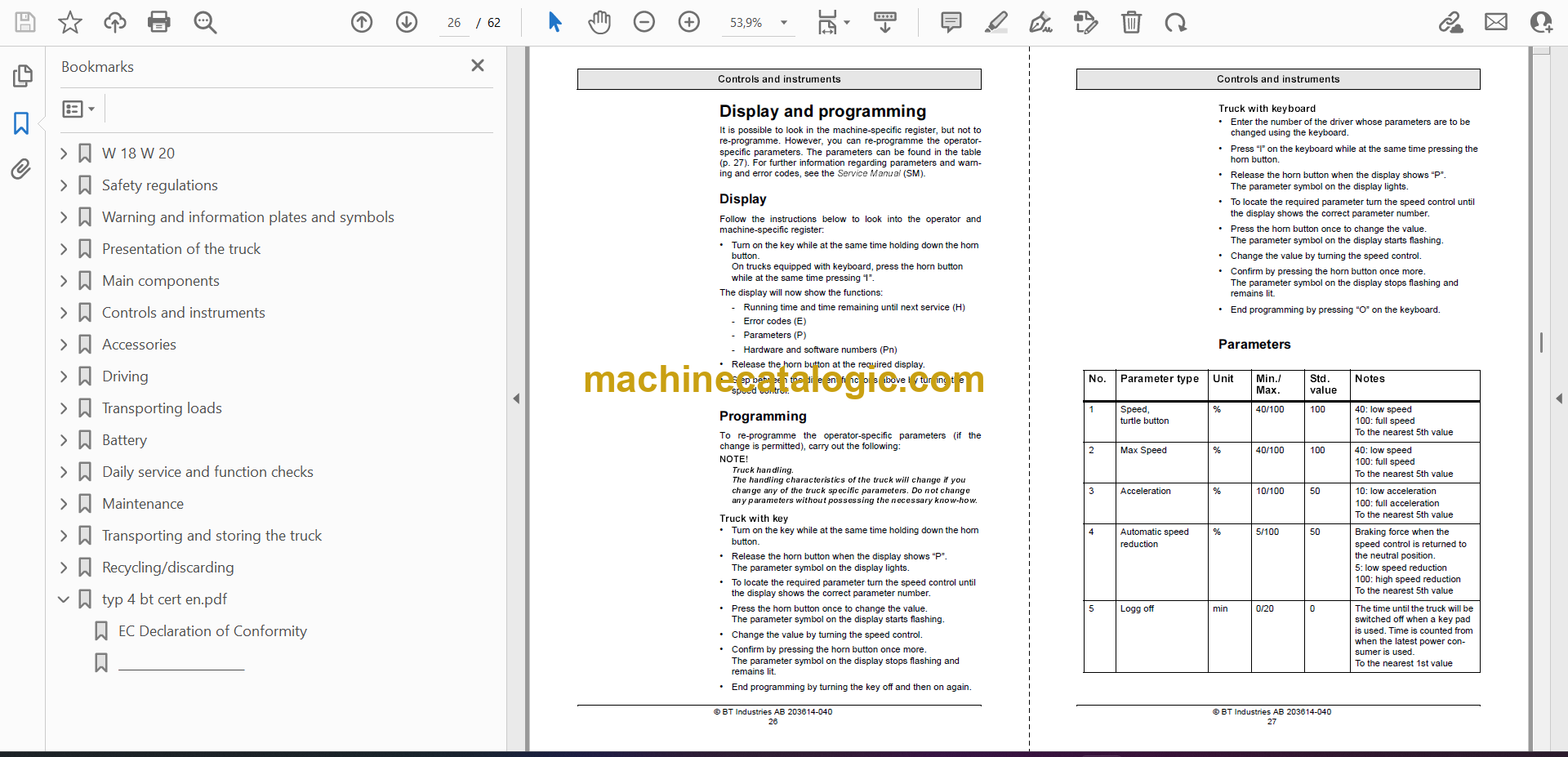This screenshot has height=757, width=1568.
Task: Open Transporting and storing the truck bookmark
Action: point(212,536)
